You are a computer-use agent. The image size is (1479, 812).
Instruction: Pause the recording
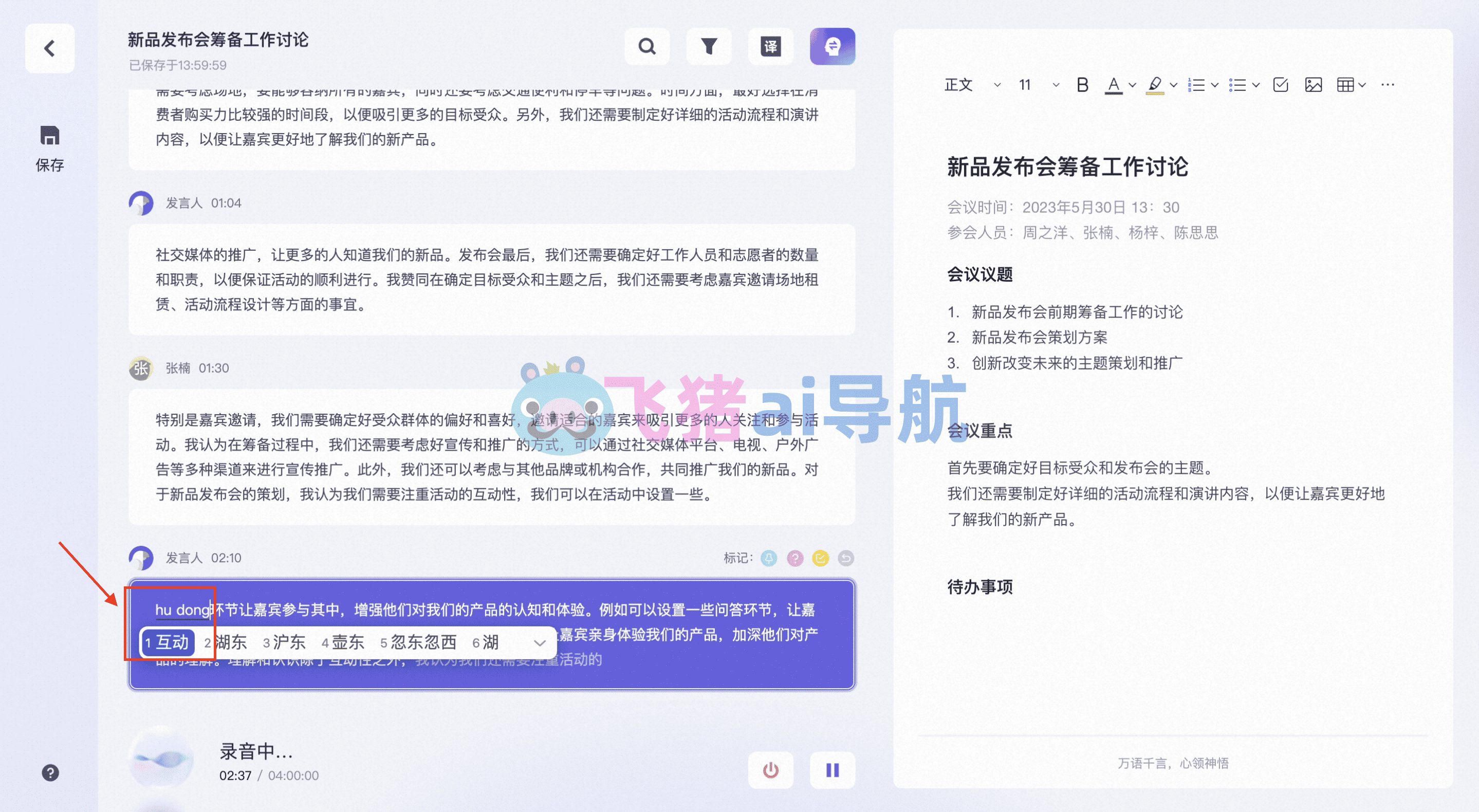pos(833,770)
